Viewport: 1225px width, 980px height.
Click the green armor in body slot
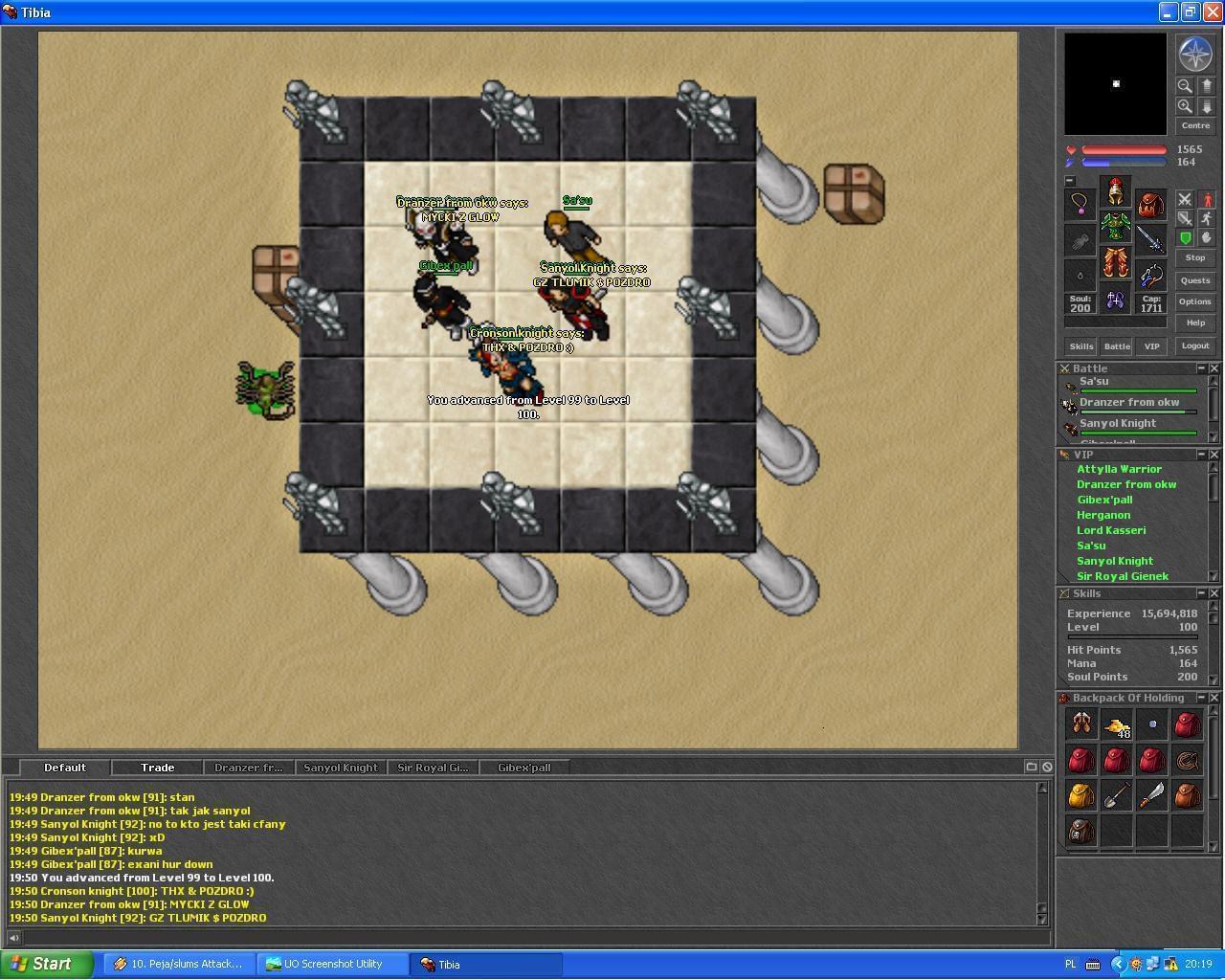1115,227
